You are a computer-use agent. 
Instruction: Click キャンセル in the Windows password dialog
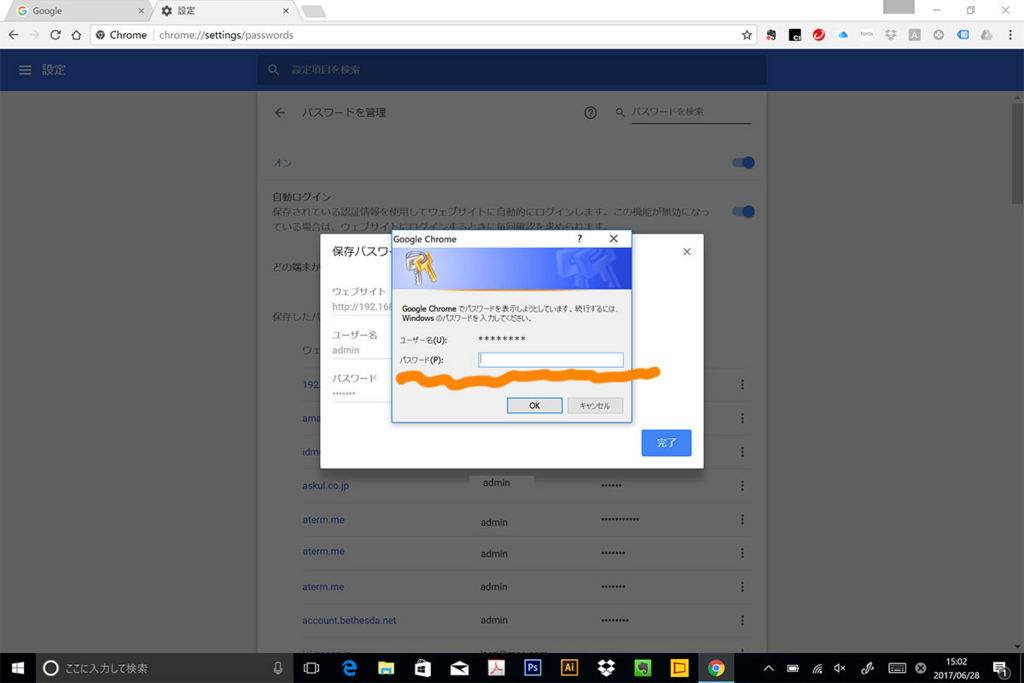[x=594, y=405]
